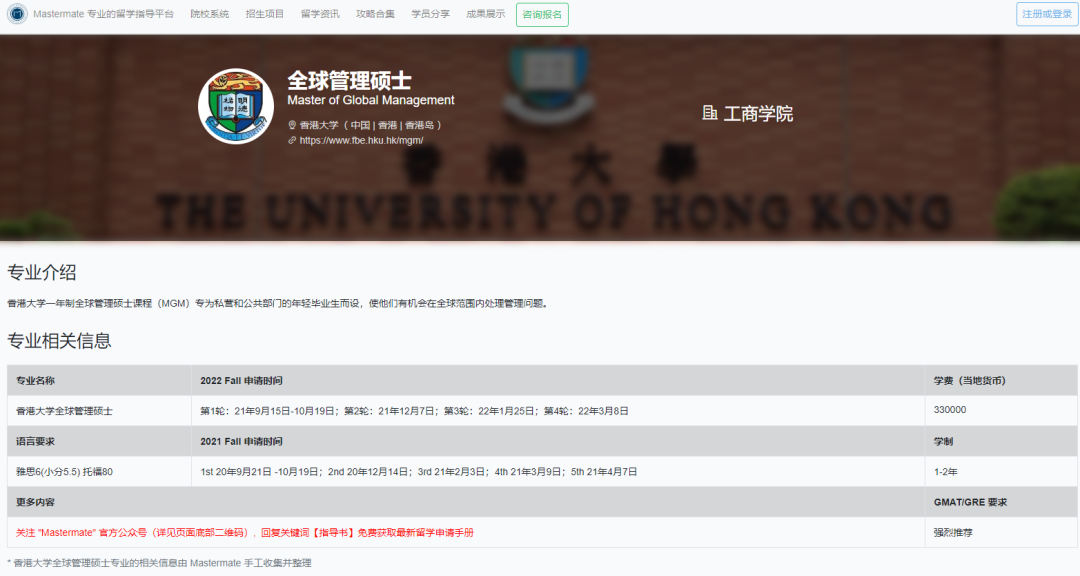Screen dimensions: 1080x576
Task: Click the University of Hong Kong crest
Action: coord(236,106)
